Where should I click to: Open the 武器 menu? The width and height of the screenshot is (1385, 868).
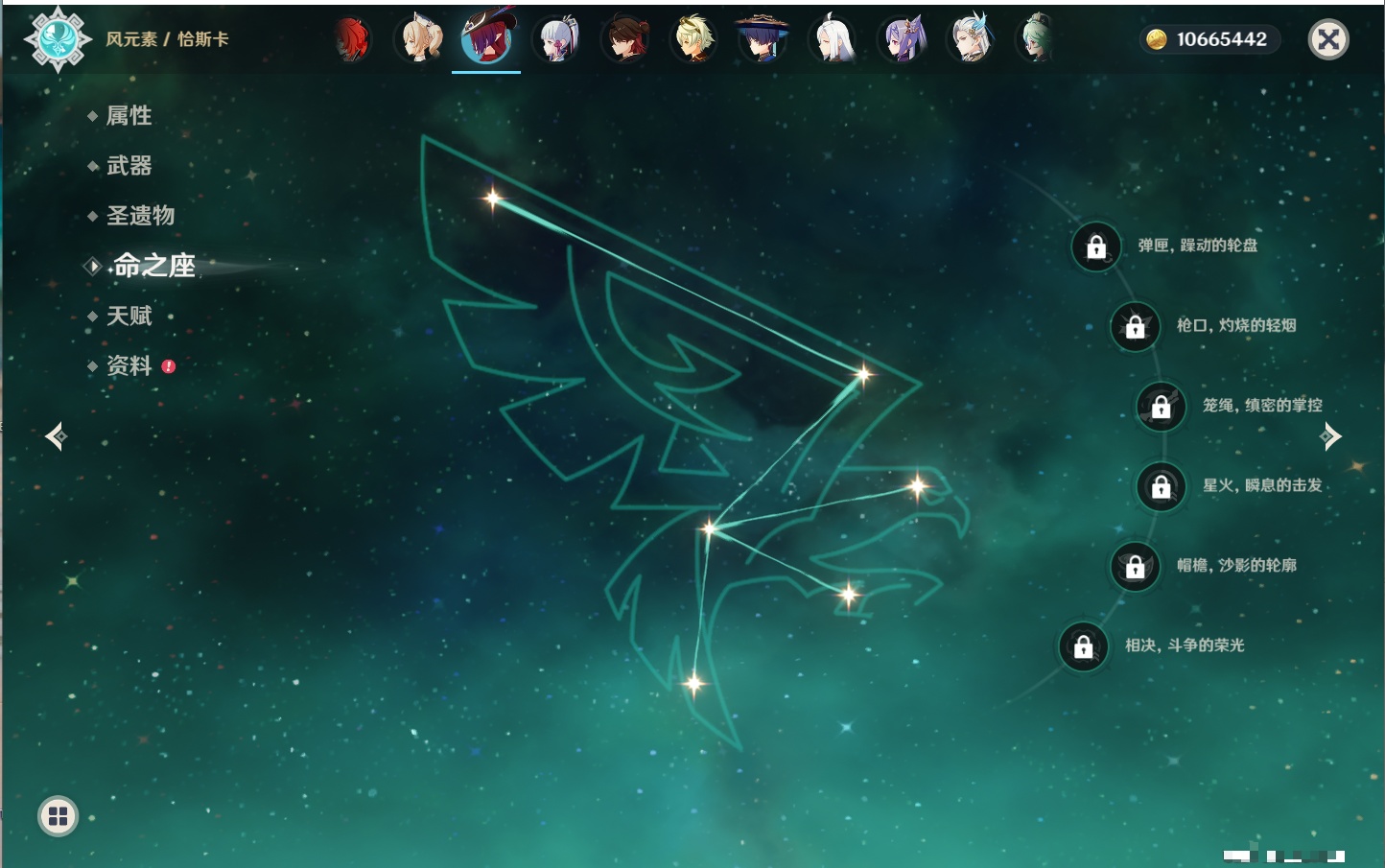(129, 166)
